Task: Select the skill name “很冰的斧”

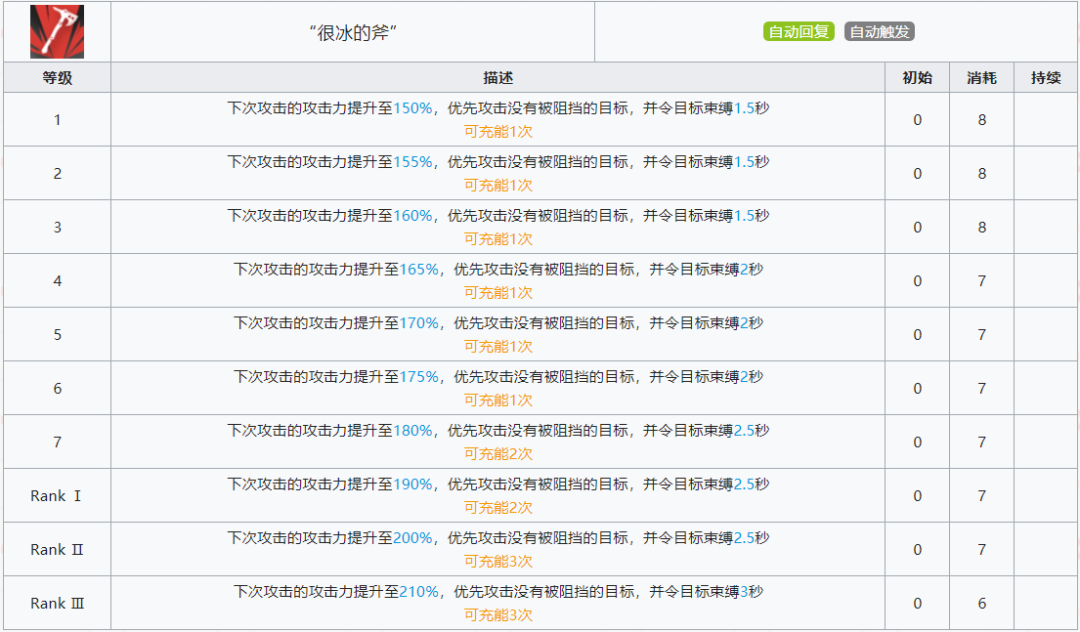Action: 353,32
